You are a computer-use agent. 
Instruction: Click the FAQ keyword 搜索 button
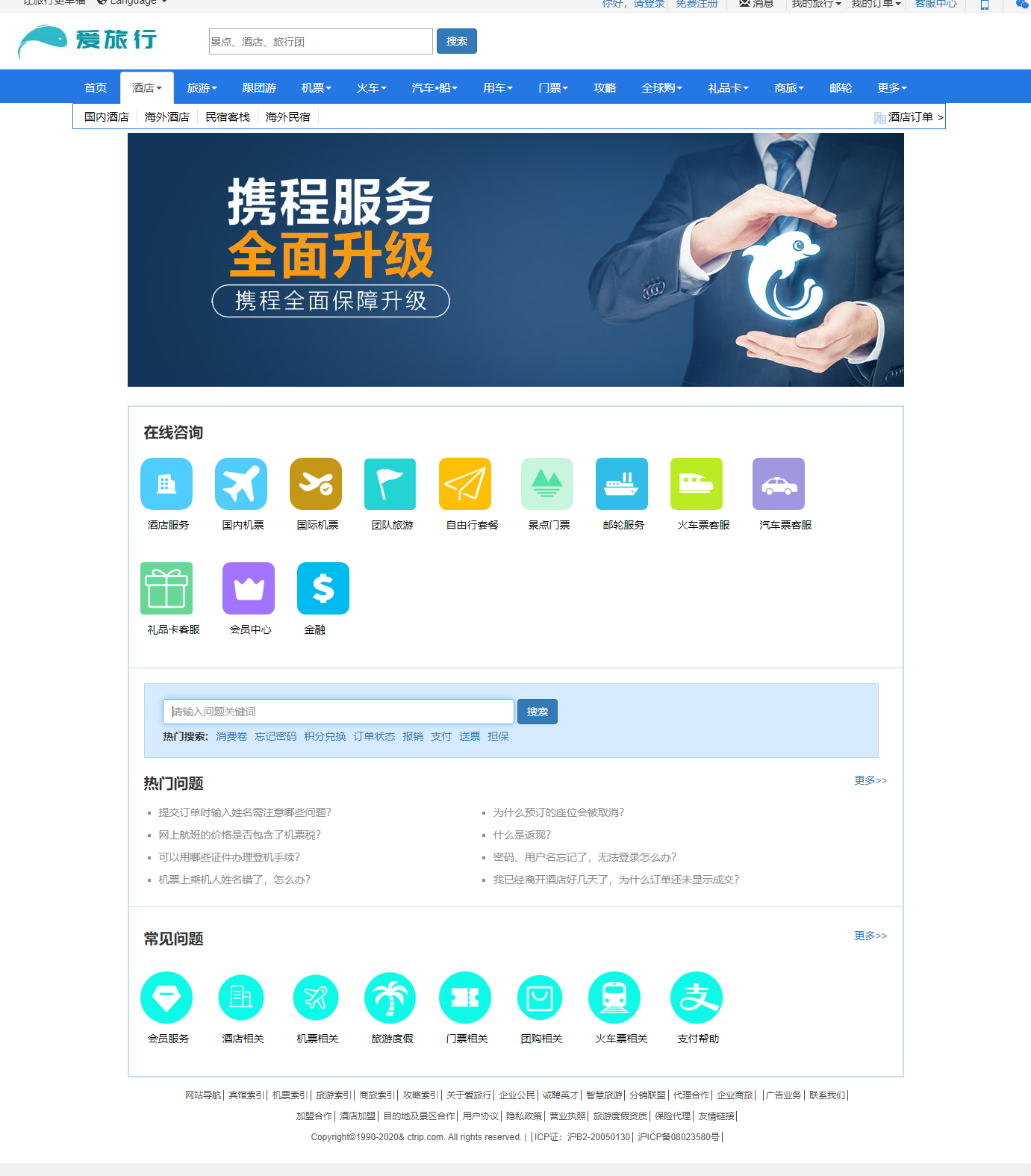click(x=538, y=712)
